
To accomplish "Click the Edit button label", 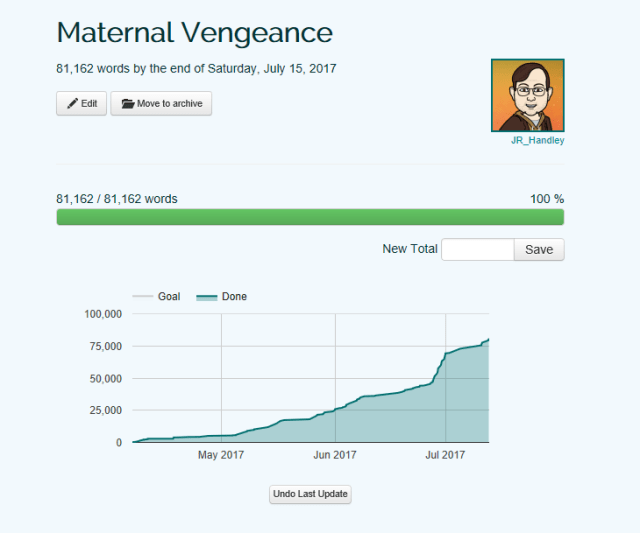I will point(89,104).
